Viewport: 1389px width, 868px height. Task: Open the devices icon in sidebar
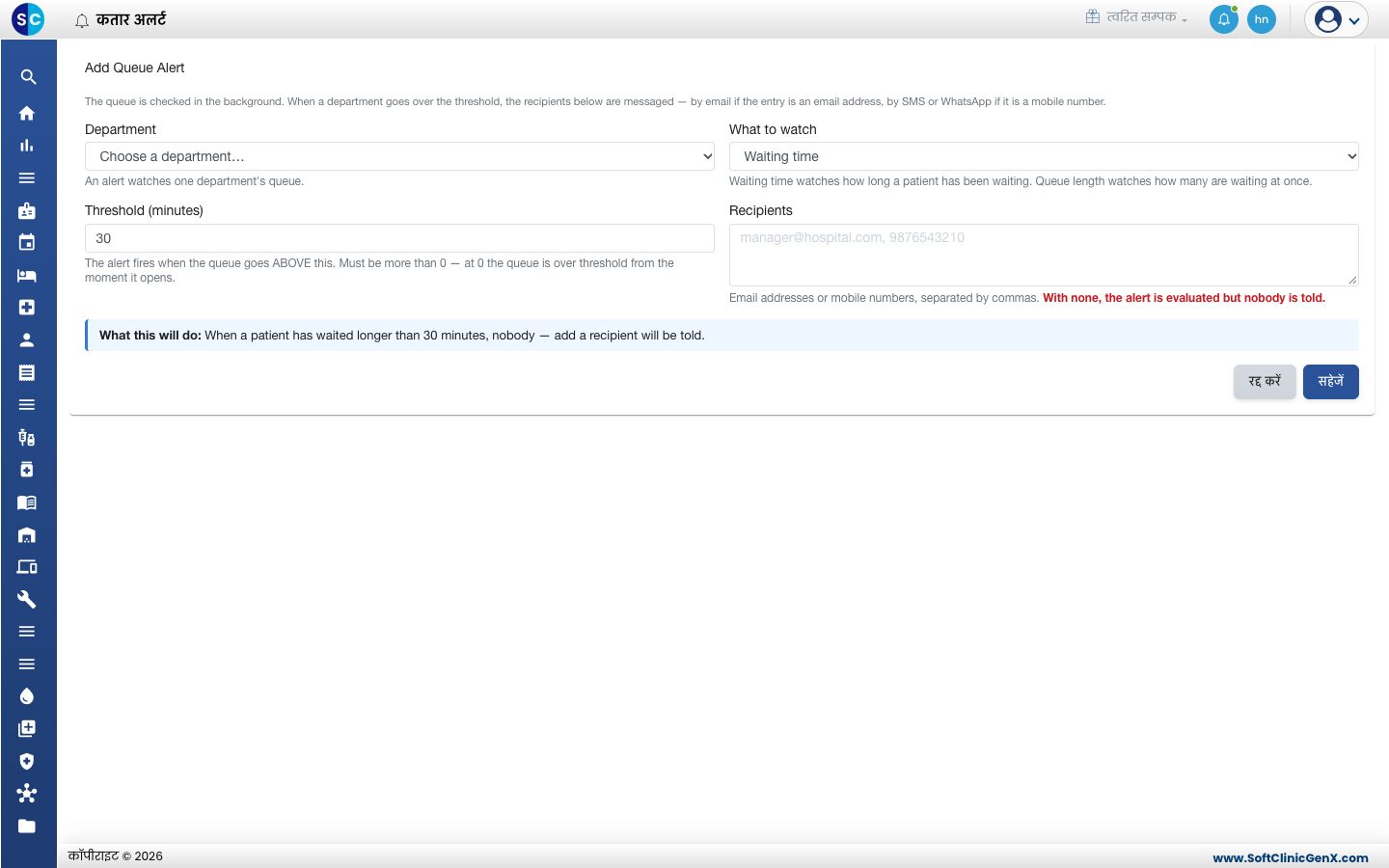pyautogui.click(x=27, y=567)
